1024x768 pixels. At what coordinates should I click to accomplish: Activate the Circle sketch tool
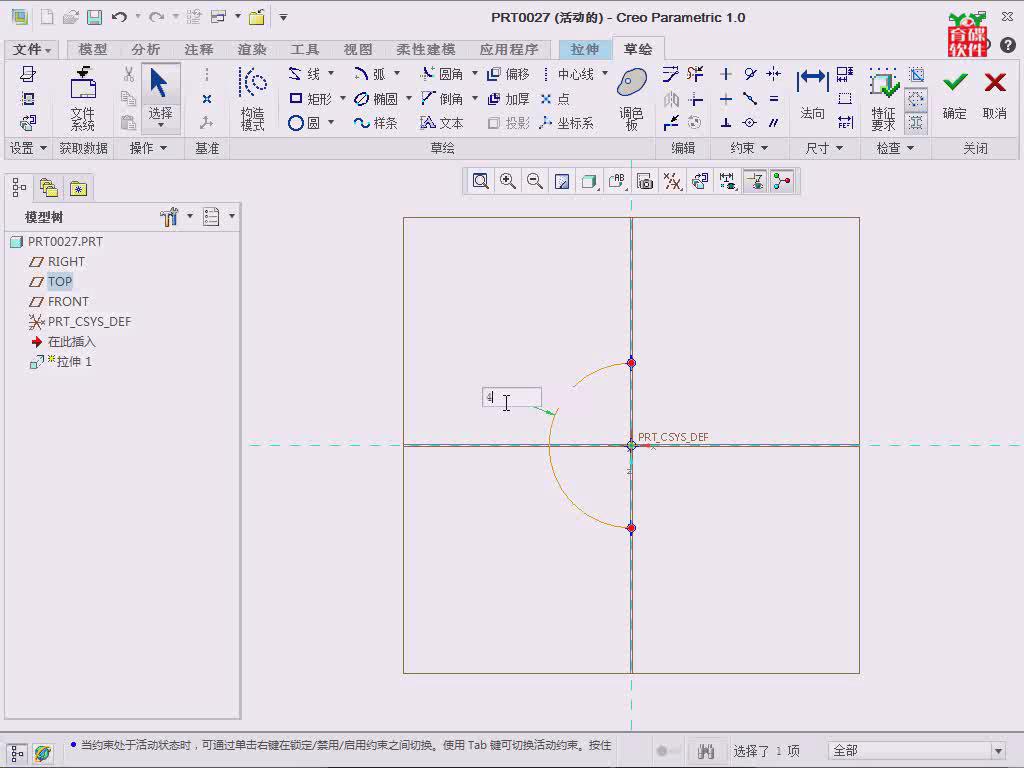(304, 123)
